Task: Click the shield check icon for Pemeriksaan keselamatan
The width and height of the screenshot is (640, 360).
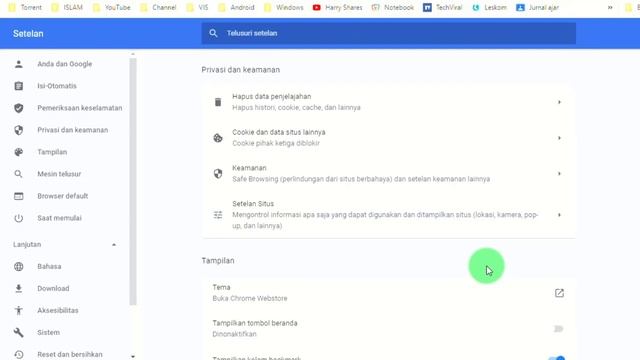Action: coord(18,108)
